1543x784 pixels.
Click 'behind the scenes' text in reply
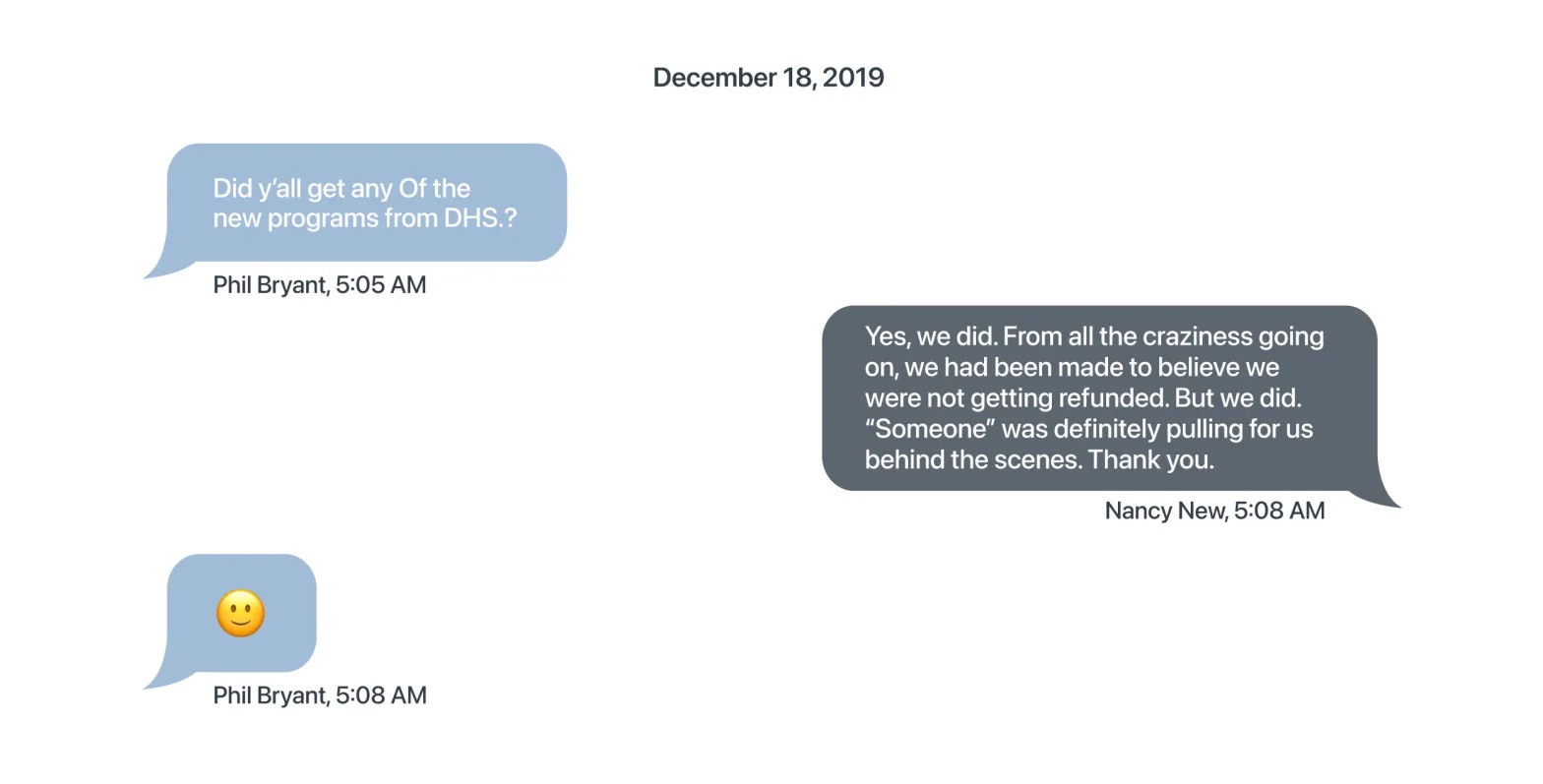[972, 459]
